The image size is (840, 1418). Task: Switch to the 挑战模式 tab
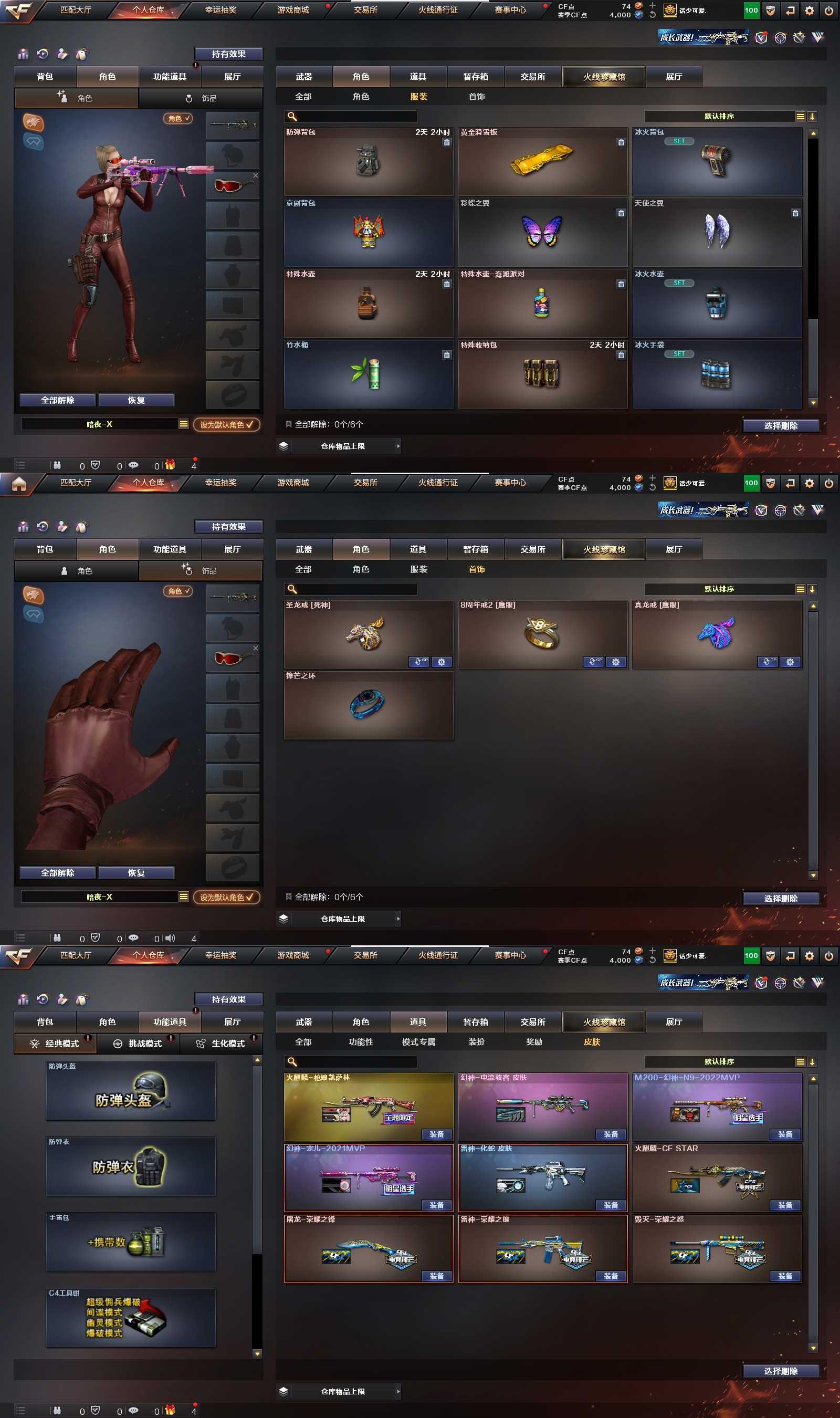(138, 1043)
